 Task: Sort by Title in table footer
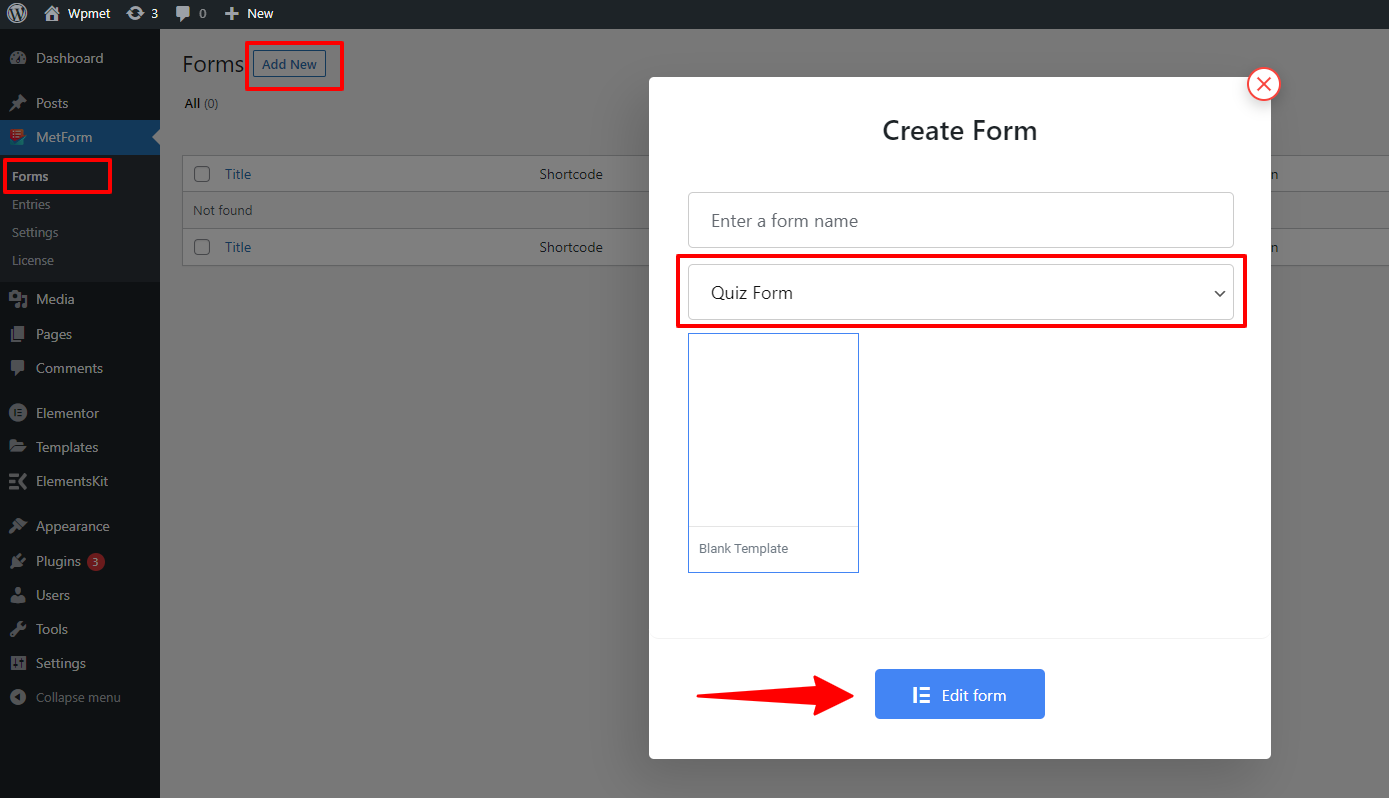[238, 247]
